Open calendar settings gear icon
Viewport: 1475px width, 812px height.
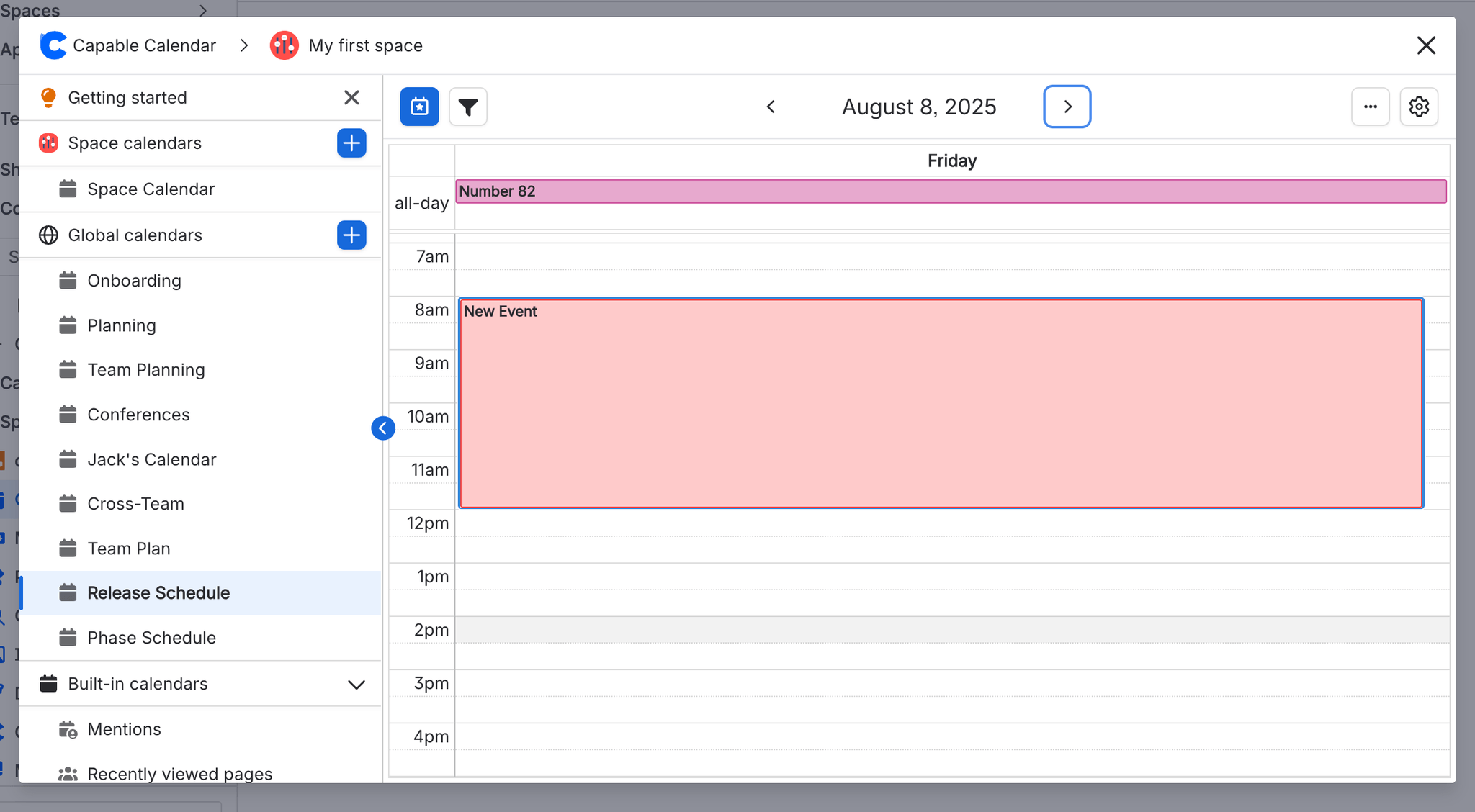(1418, 107)
